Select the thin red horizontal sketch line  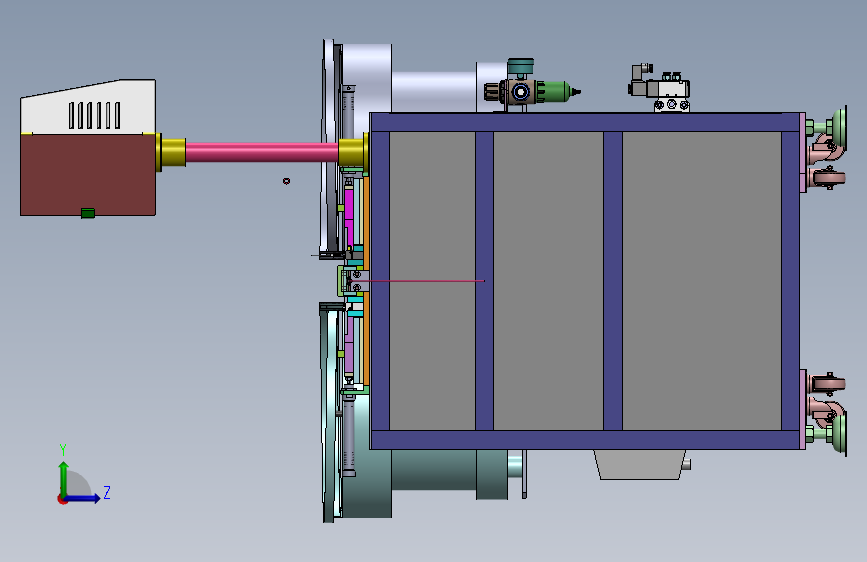click(x=416, y=281)
